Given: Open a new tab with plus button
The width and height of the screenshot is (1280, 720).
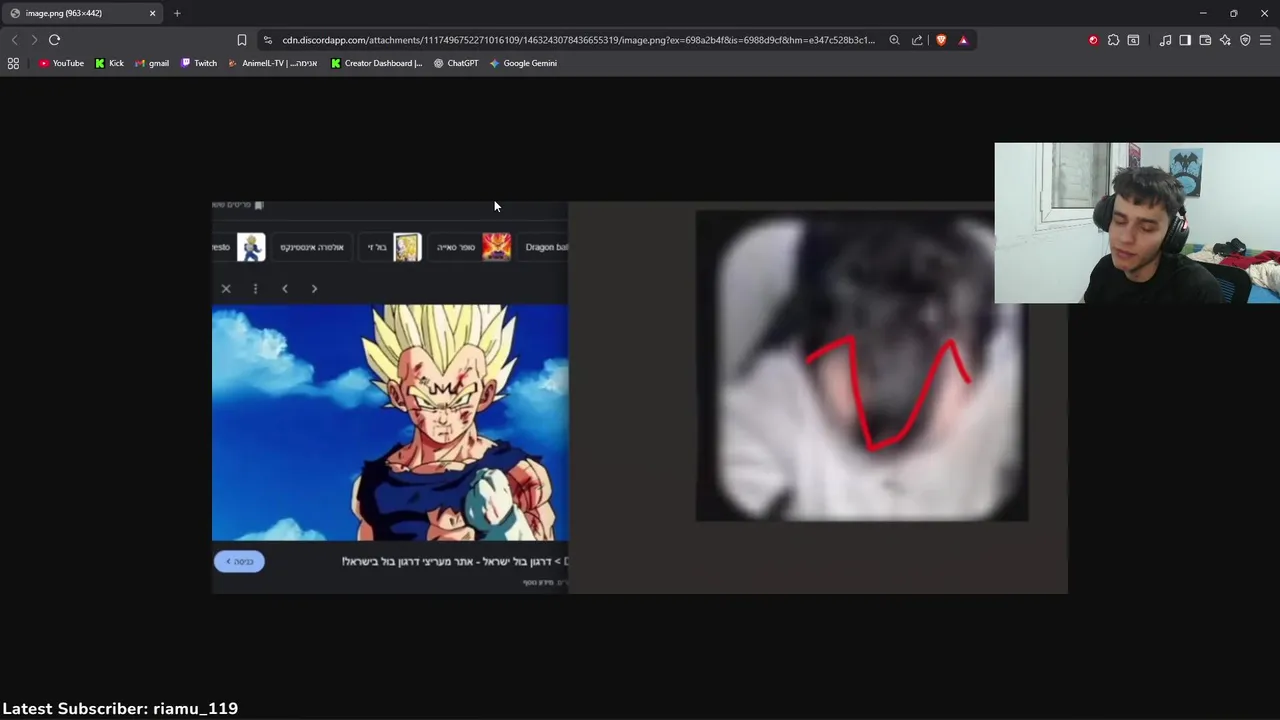Looking at the screenshot, I should pyautogui.click(x=177, y=13).
